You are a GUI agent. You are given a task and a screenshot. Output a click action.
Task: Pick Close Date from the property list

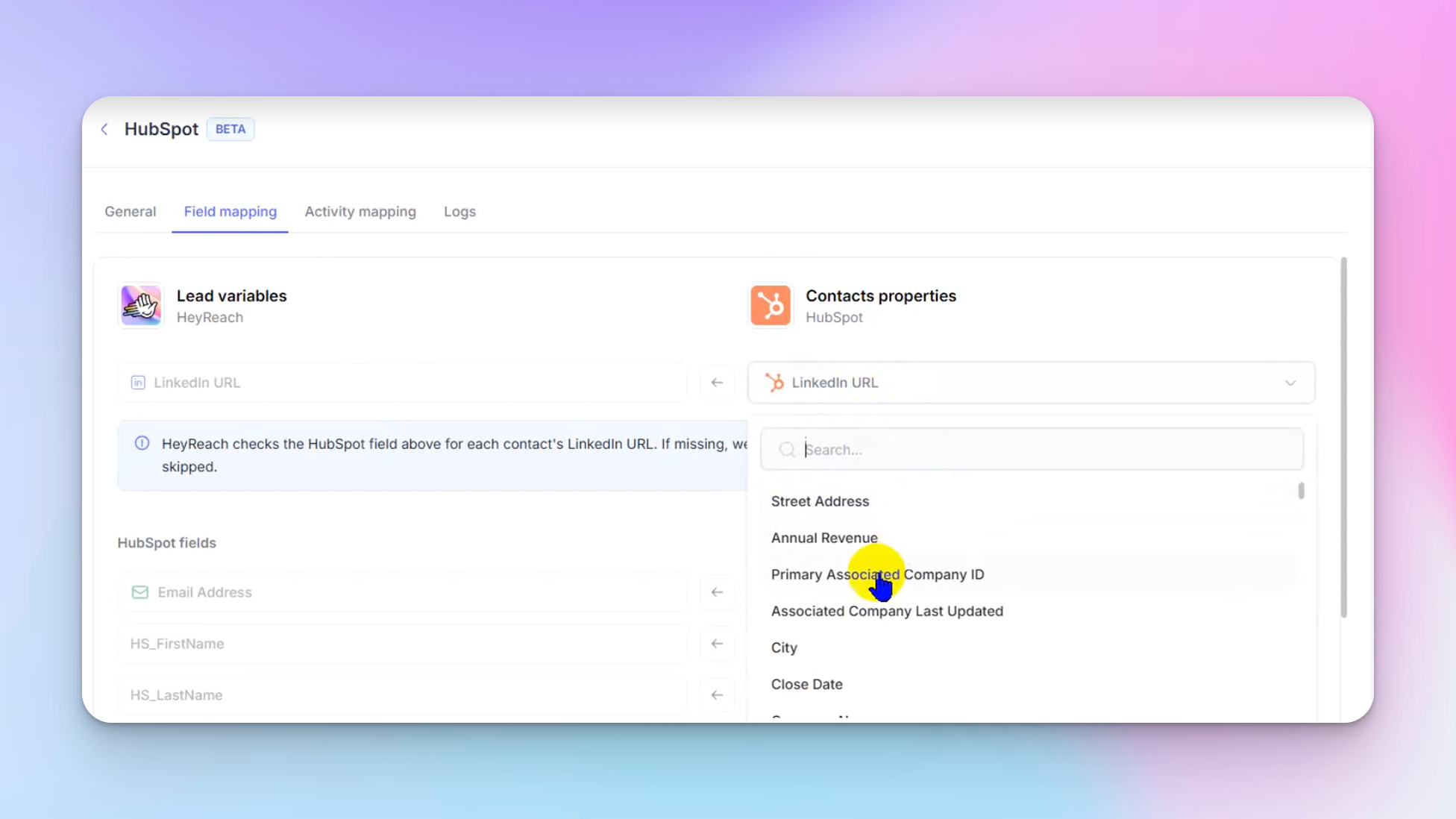[x=806, y=684]
